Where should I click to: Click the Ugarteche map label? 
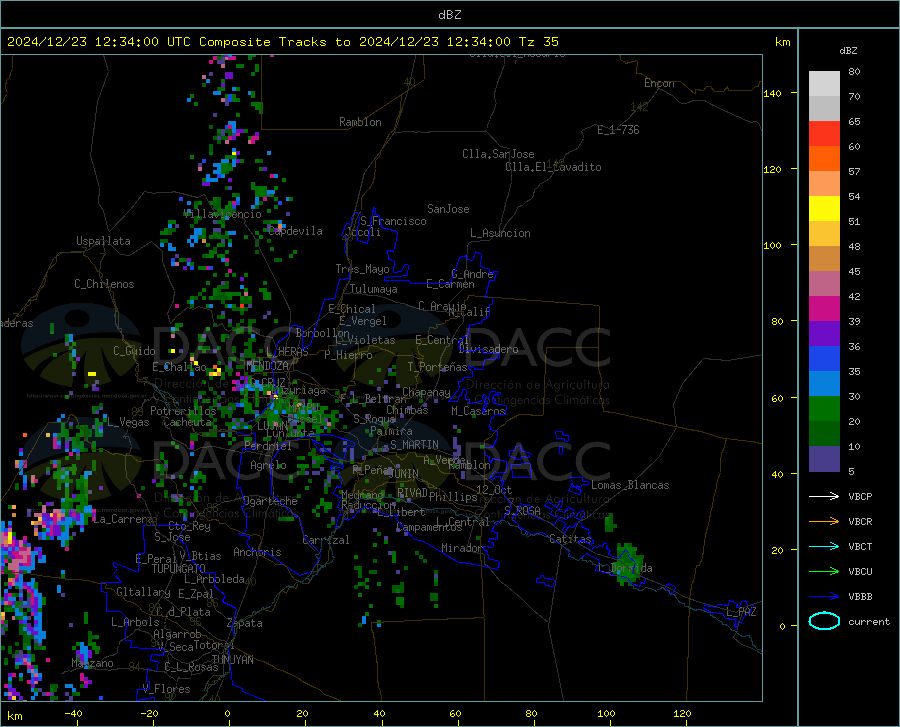pyautogui.click(x=270, y=501)
